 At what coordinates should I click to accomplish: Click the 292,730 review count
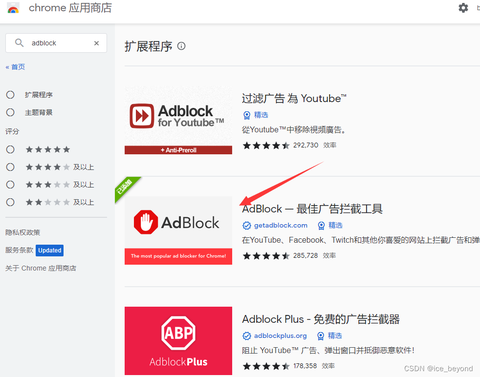[306, 145]
